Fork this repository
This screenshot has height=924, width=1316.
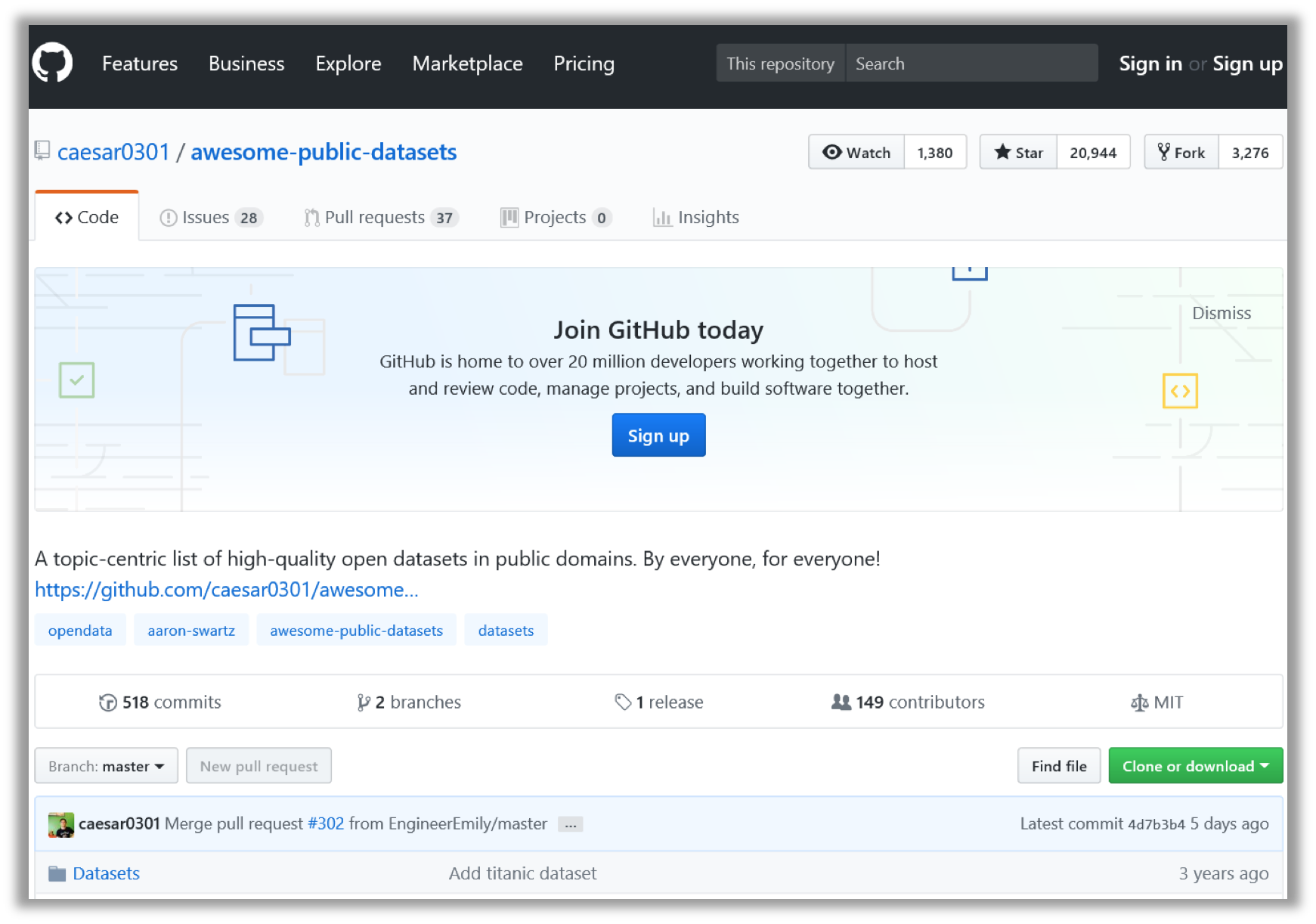tap(1181, 152)
